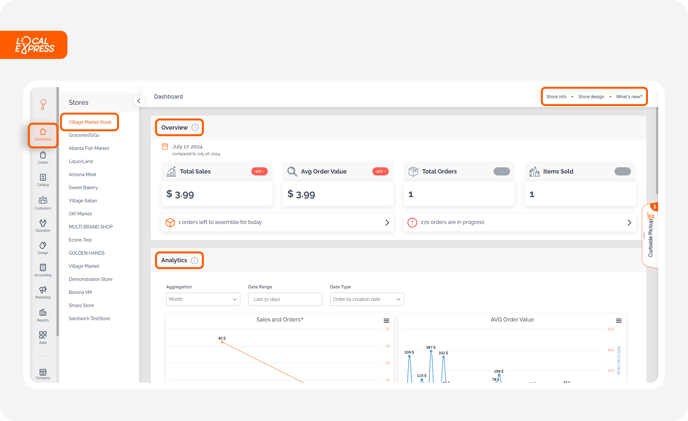Open the Curbside Pickup side tab
This screenshot has height=421, width=688.
pyautogui.click(x=652, y=234)
